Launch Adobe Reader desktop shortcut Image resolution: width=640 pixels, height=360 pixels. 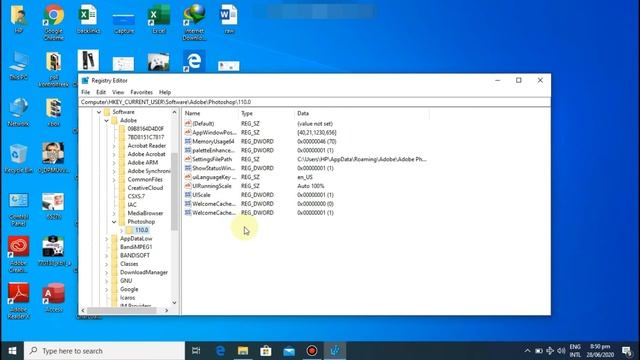point(18,301)
